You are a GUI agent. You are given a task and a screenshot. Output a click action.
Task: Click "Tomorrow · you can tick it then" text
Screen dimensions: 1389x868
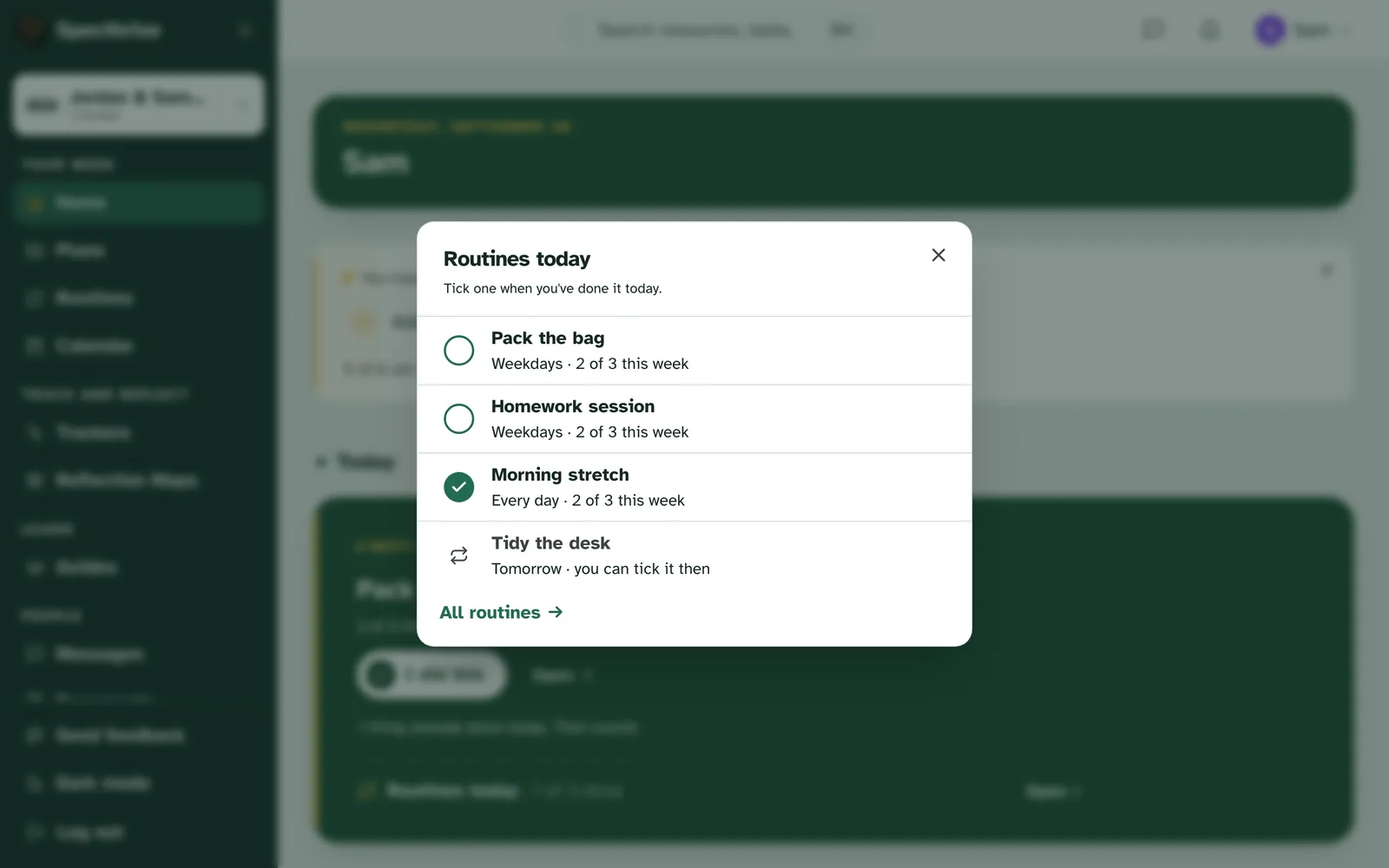coord(601,569)
